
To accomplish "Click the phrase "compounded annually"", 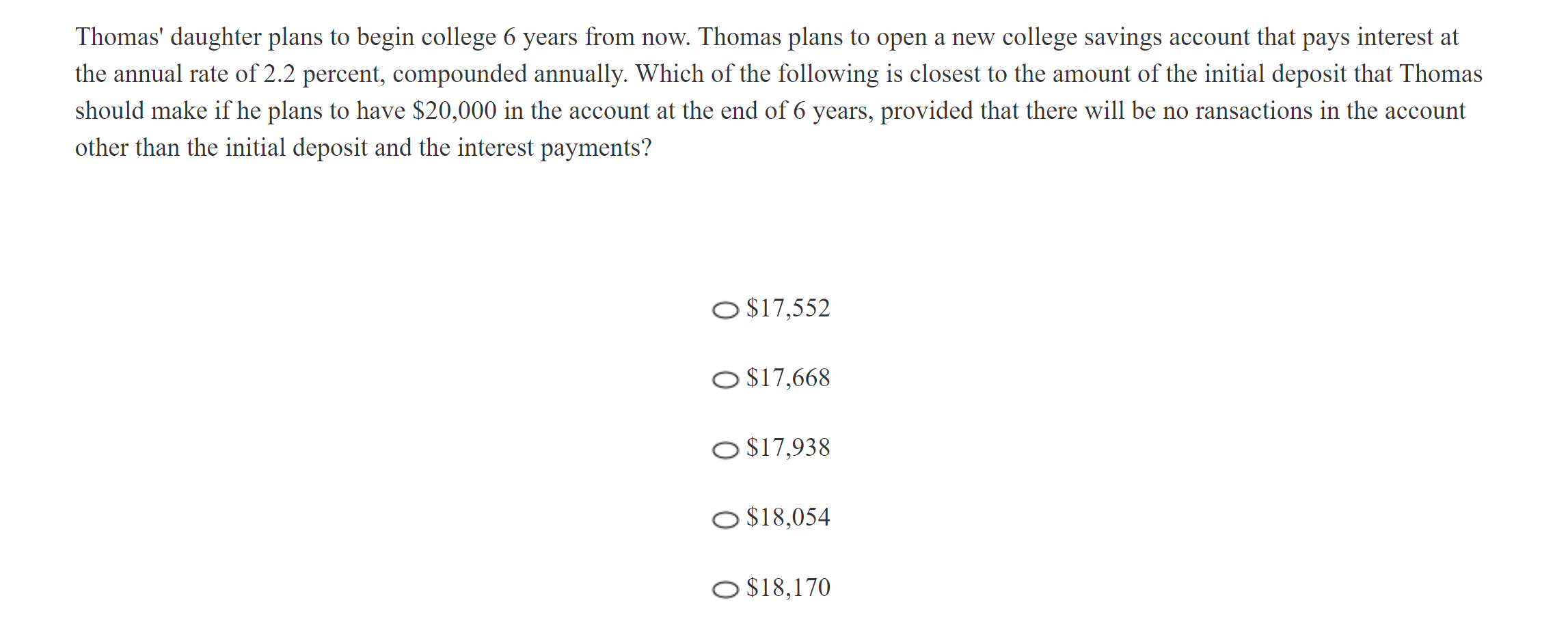I will tap(509, 74).
